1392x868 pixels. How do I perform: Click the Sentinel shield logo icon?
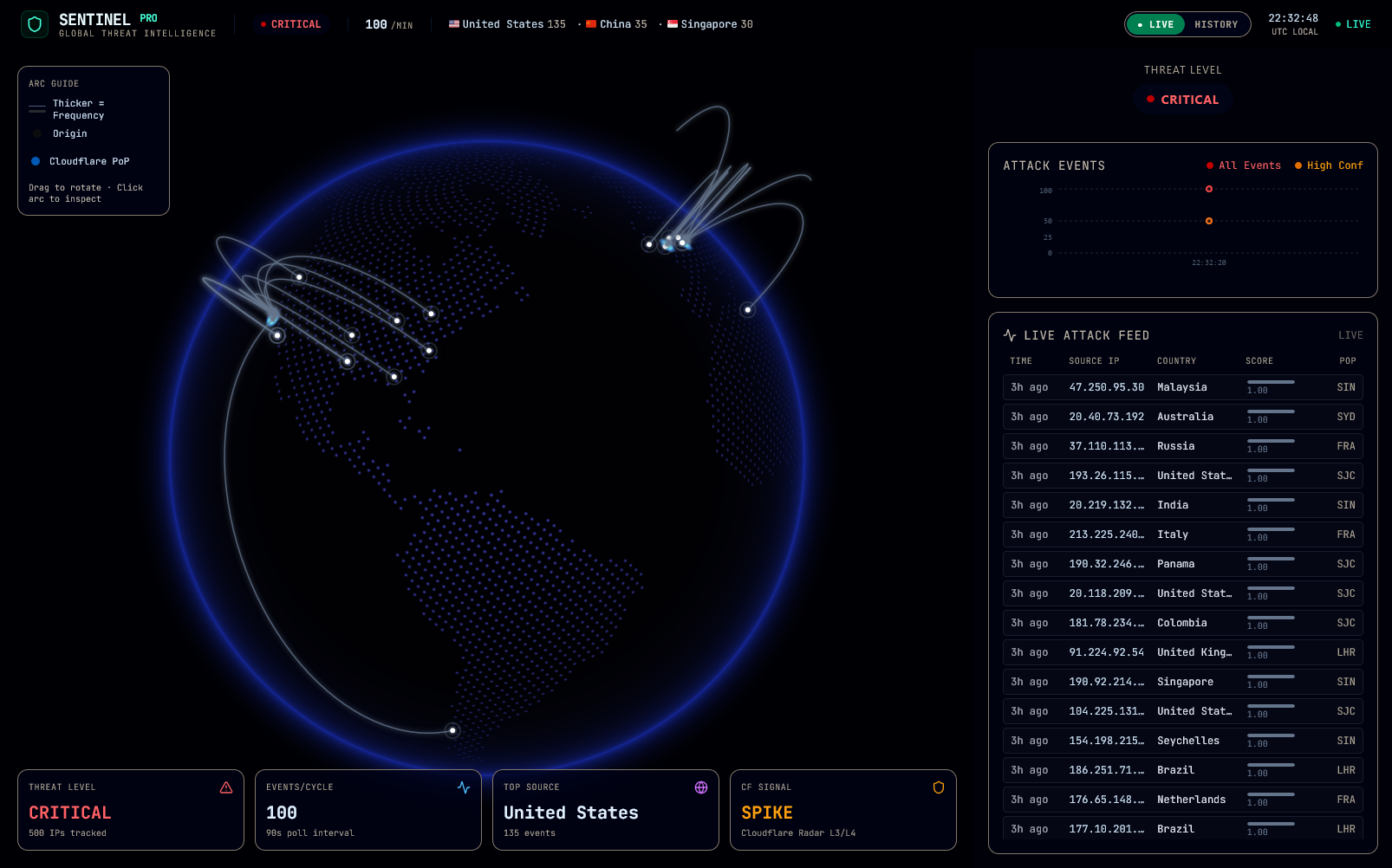coord(35,24)
